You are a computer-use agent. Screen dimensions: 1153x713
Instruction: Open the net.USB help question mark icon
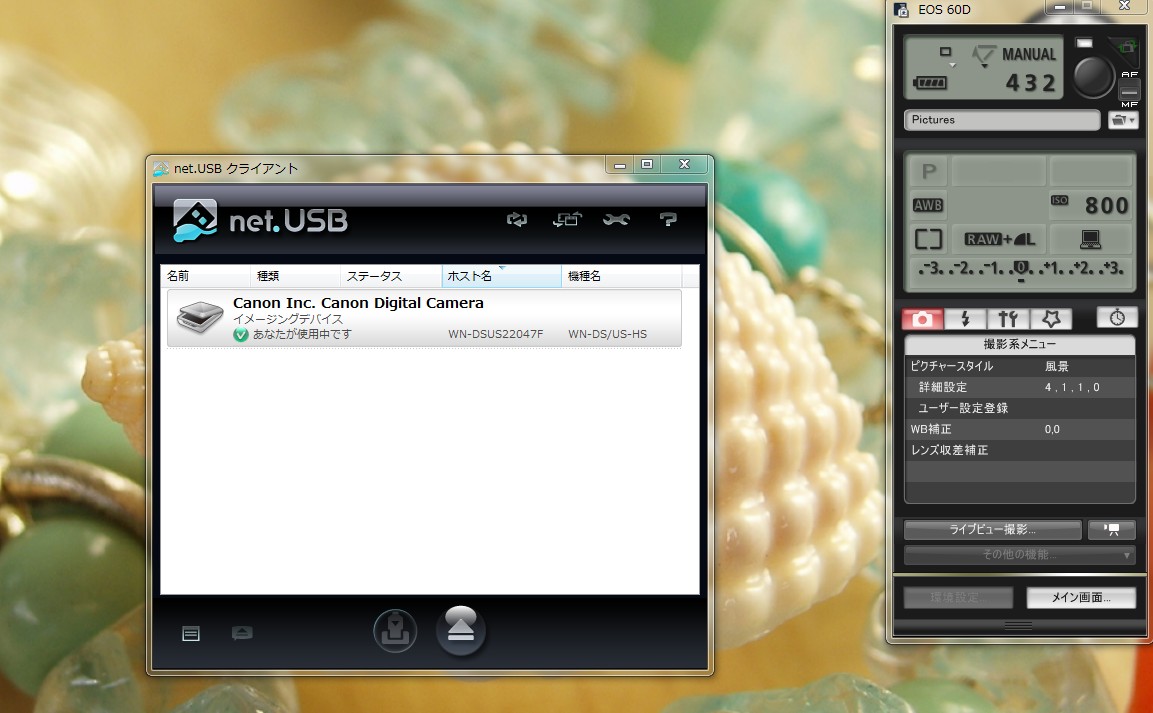(x=668, y=219)
